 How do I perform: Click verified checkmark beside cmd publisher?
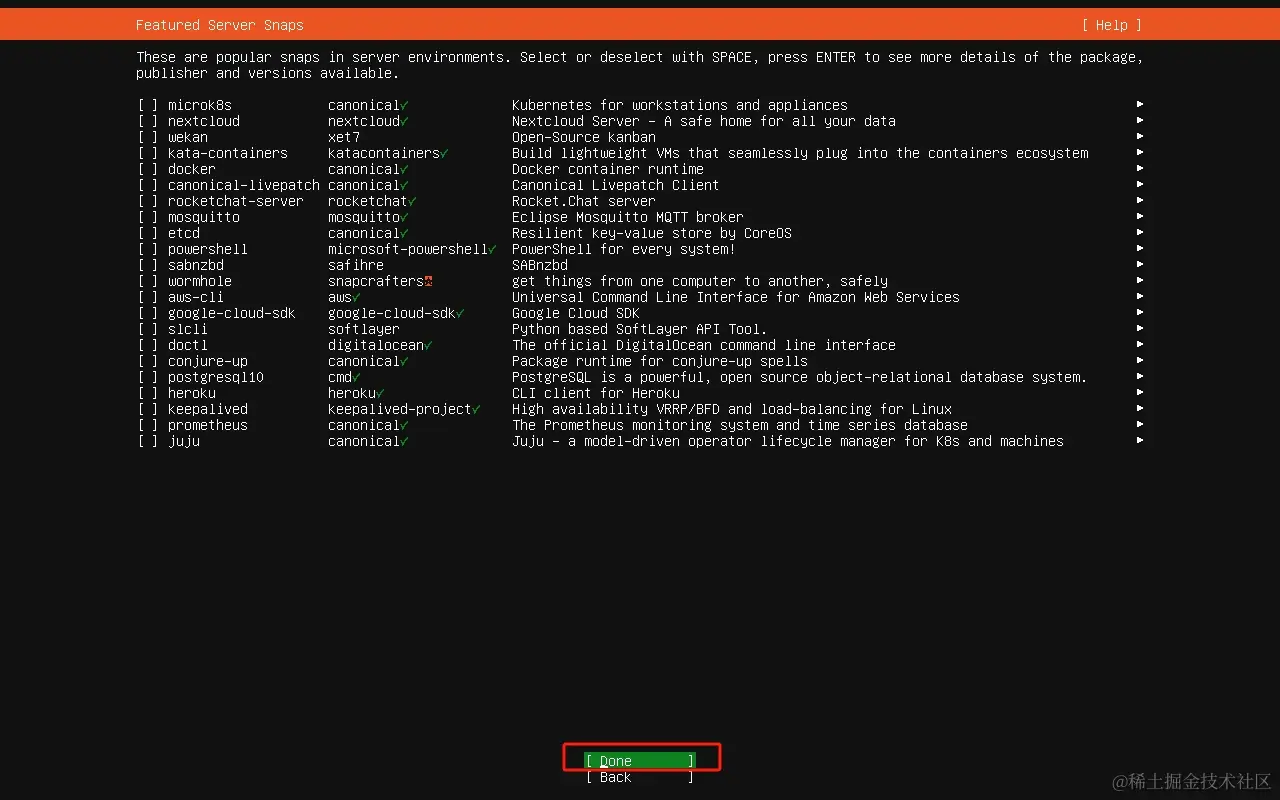[x=357, y=377]
